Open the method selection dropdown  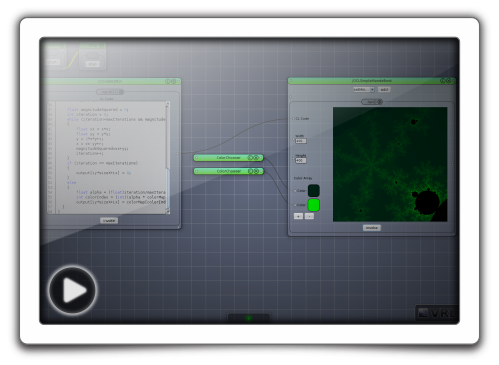pos(364,89)
